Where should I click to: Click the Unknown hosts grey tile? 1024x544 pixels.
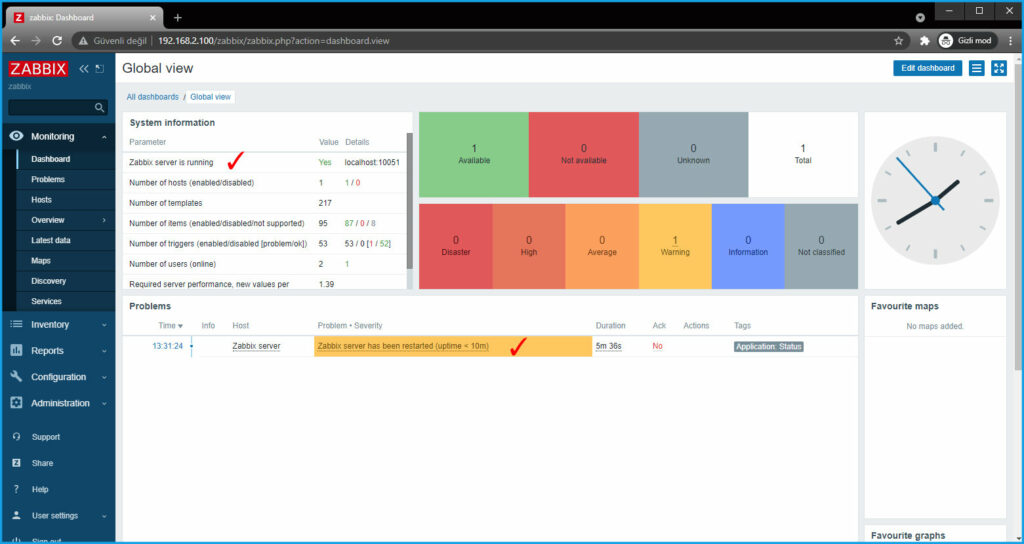click(694, 155)
